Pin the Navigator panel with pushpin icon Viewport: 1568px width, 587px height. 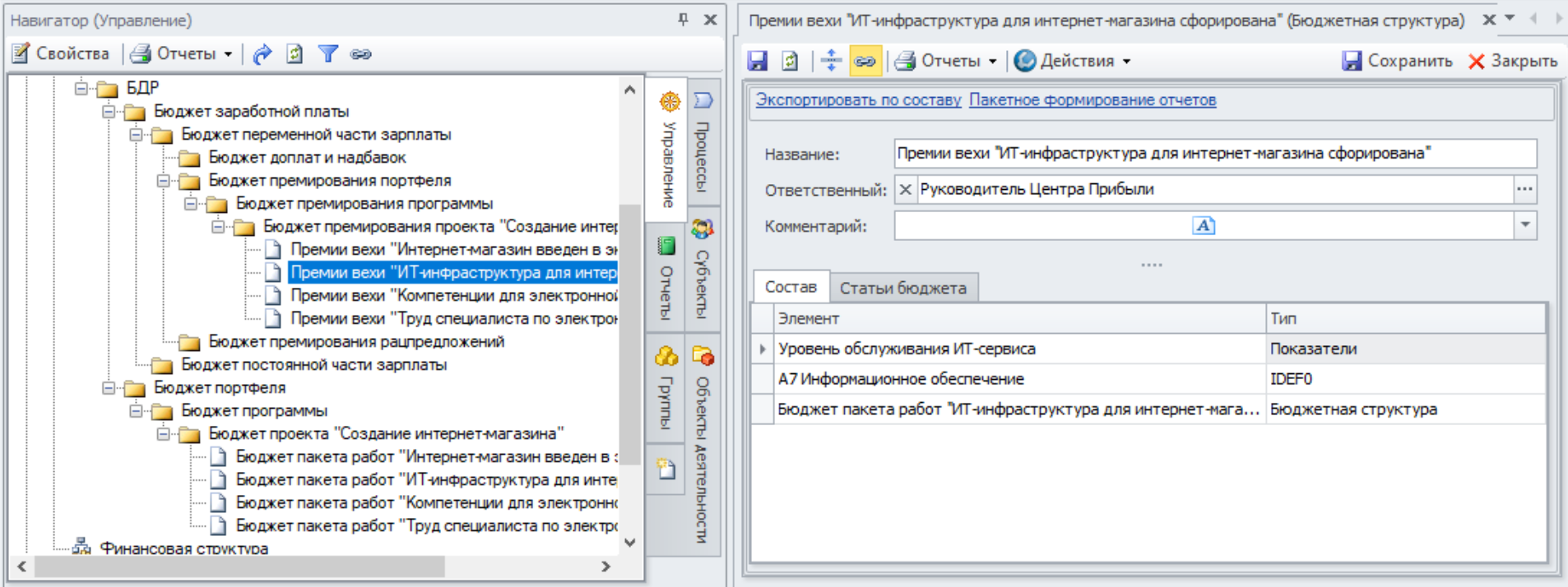pos(683,20)
